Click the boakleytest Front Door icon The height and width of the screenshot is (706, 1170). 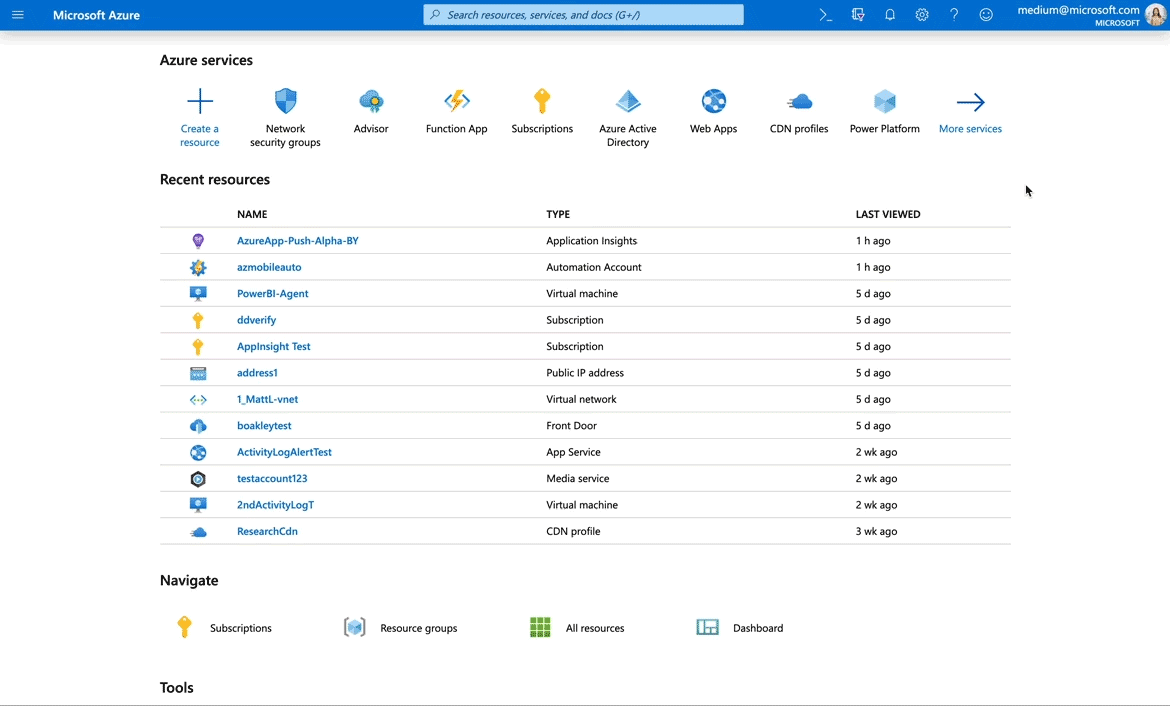pos(198,426)
